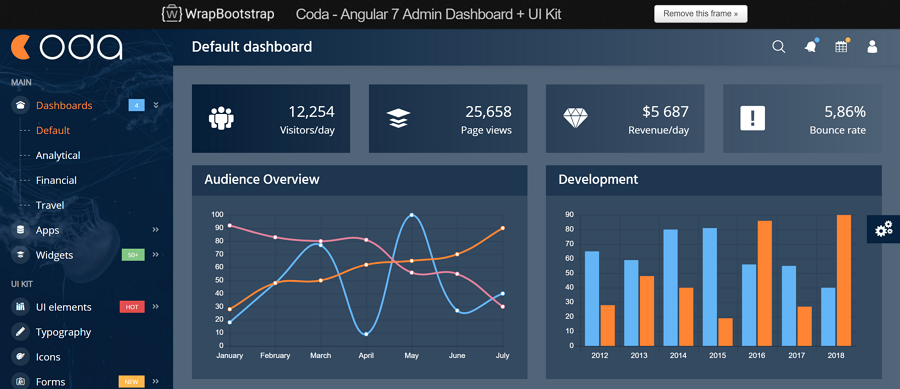Open the Apps menu item
The height and width of the screenshot is (389, 900).
pos(48,230)
